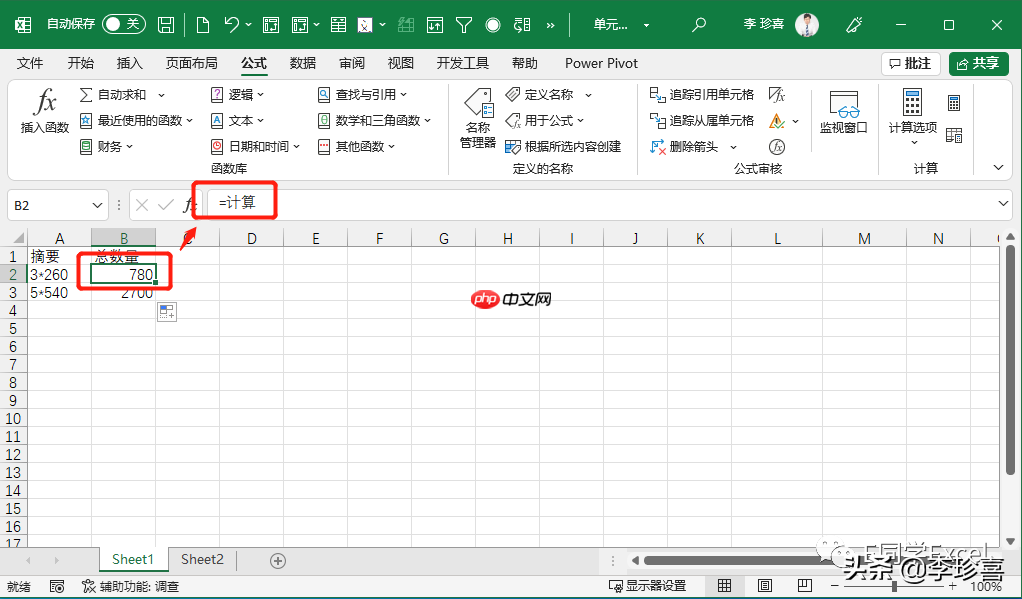Click 显示器设置 in status bar
1022x599 pixels.
pos(648,586)
